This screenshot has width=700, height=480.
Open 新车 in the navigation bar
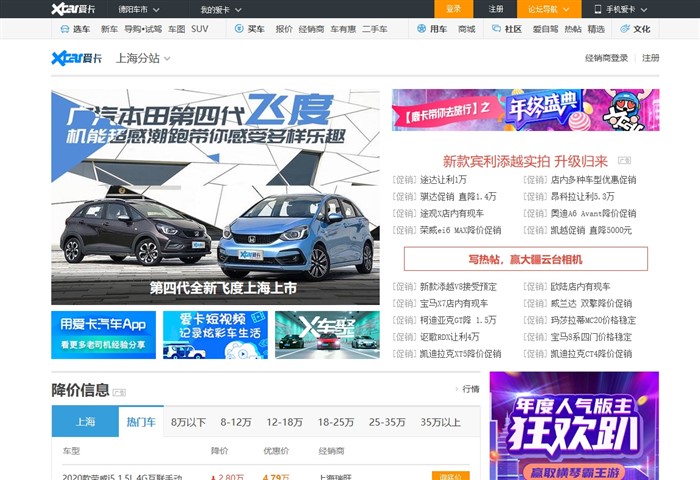[x=109, y=29]
